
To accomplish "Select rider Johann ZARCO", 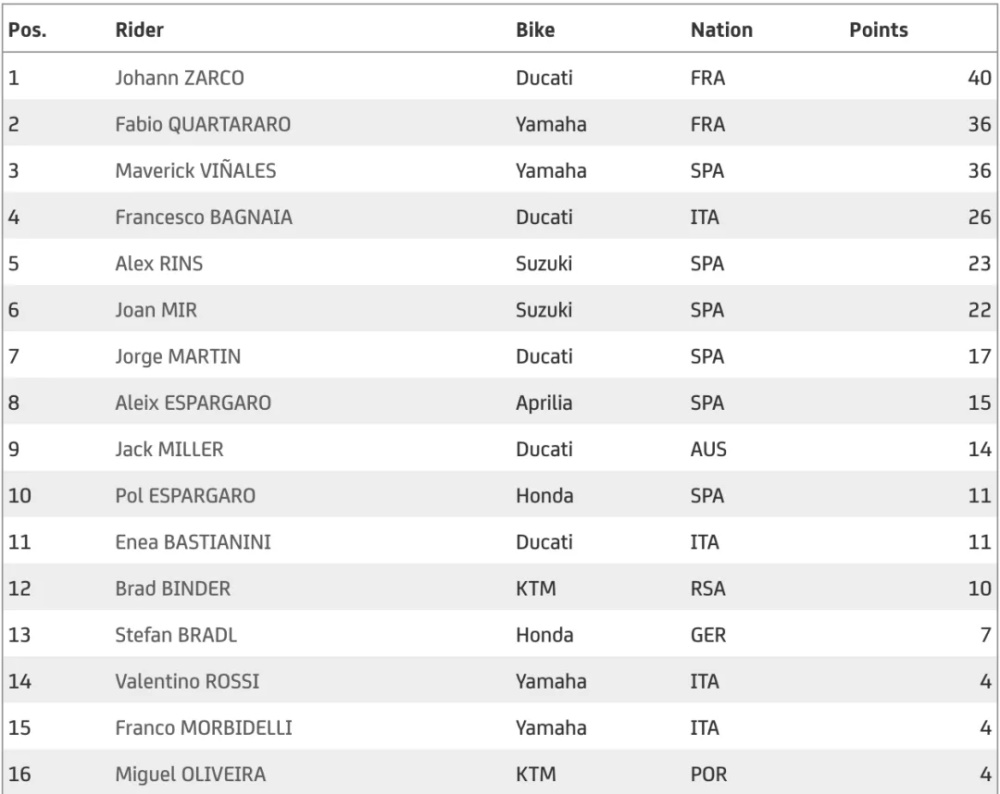I will (180, 78).
